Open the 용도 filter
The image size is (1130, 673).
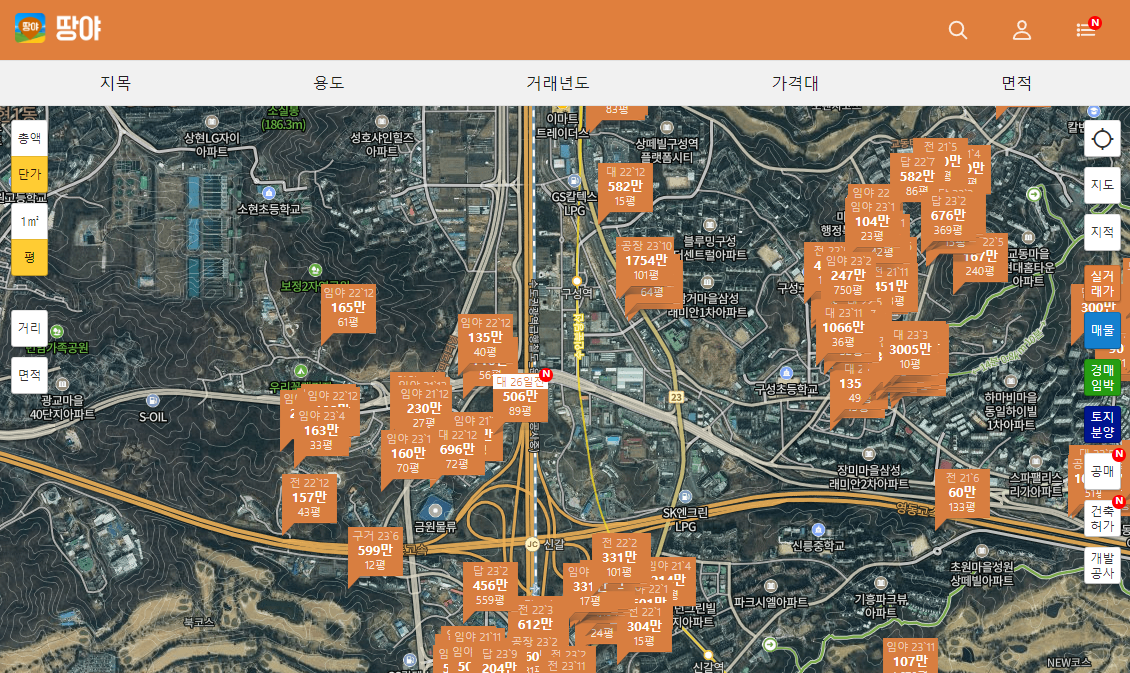tap(329, 83)
